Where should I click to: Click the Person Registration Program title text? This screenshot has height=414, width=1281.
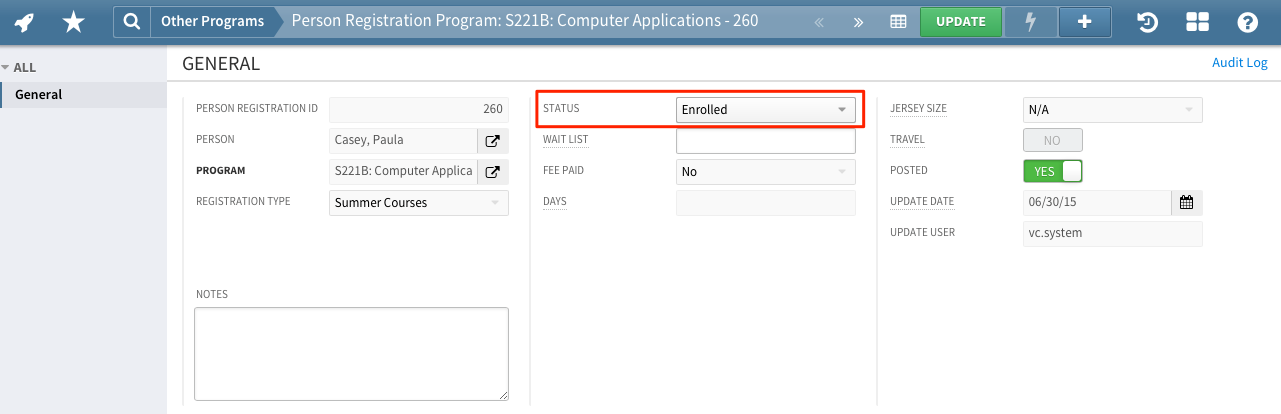[525, 20]
